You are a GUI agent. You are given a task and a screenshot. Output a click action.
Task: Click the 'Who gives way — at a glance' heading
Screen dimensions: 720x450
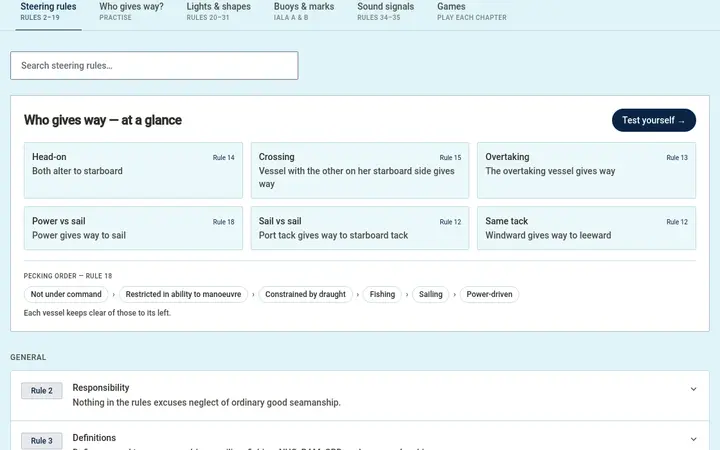tap(103, 120)
